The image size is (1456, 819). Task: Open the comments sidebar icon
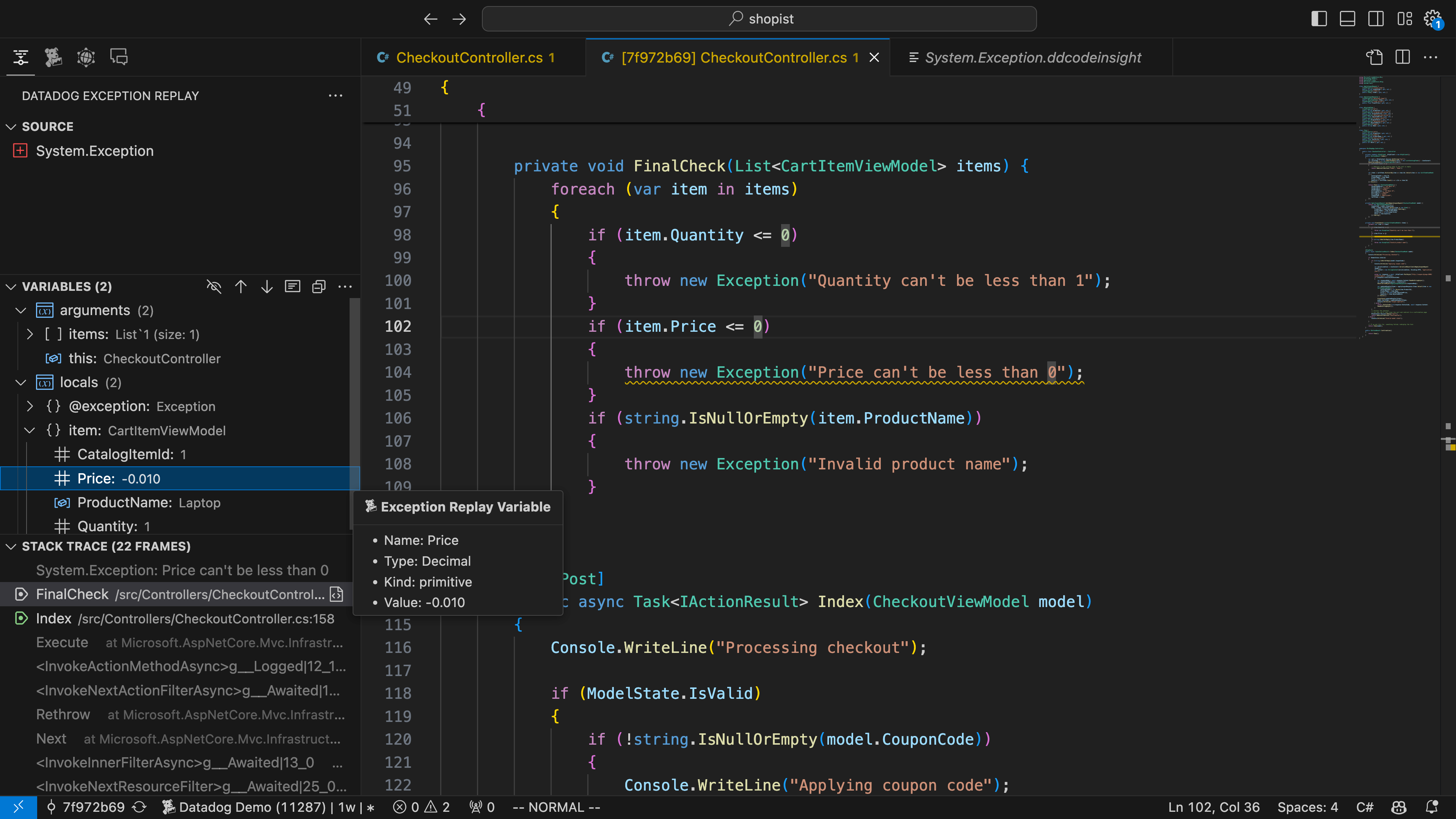118,56
